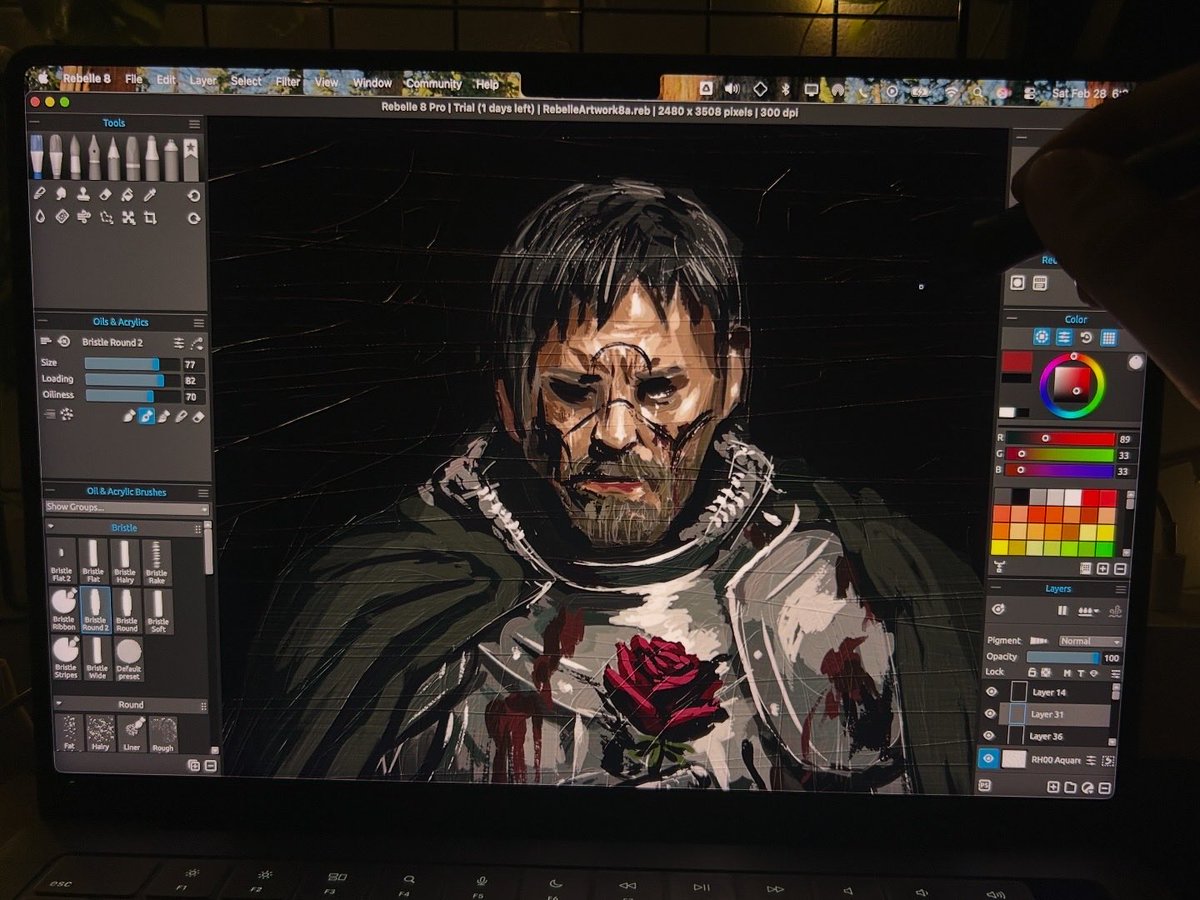Select the Stamp tool
This screenshot has height=900, width=1200.
pos(83,195)
